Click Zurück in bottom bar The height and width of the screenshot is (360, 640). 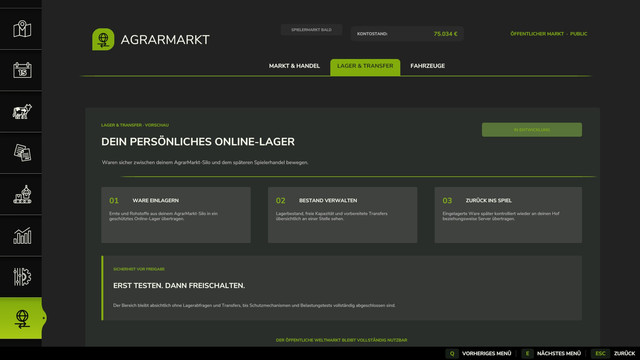(624, 353)
